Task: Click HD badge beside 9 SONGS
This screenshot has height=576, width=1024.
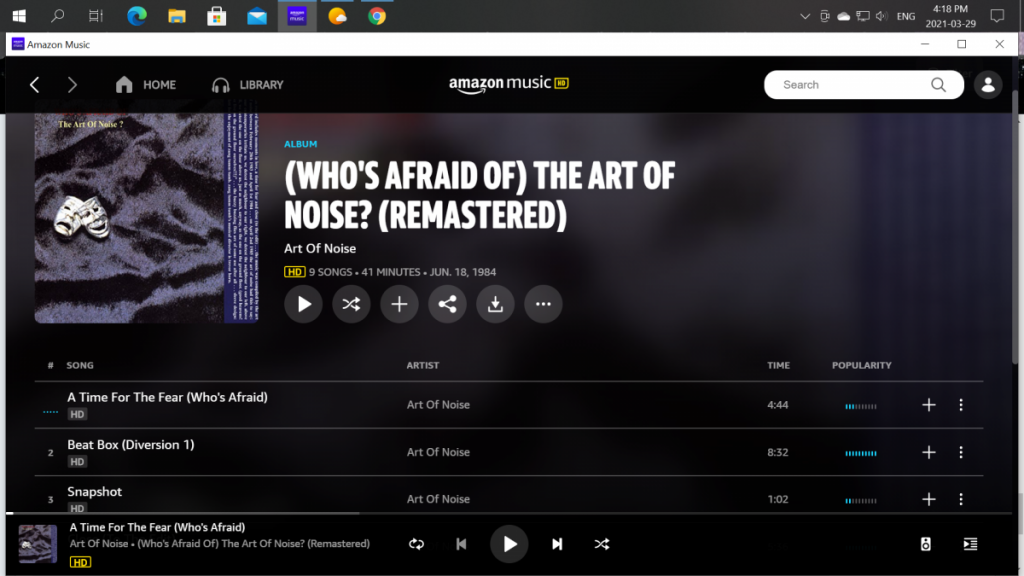Action: click(x=295, y=272)
